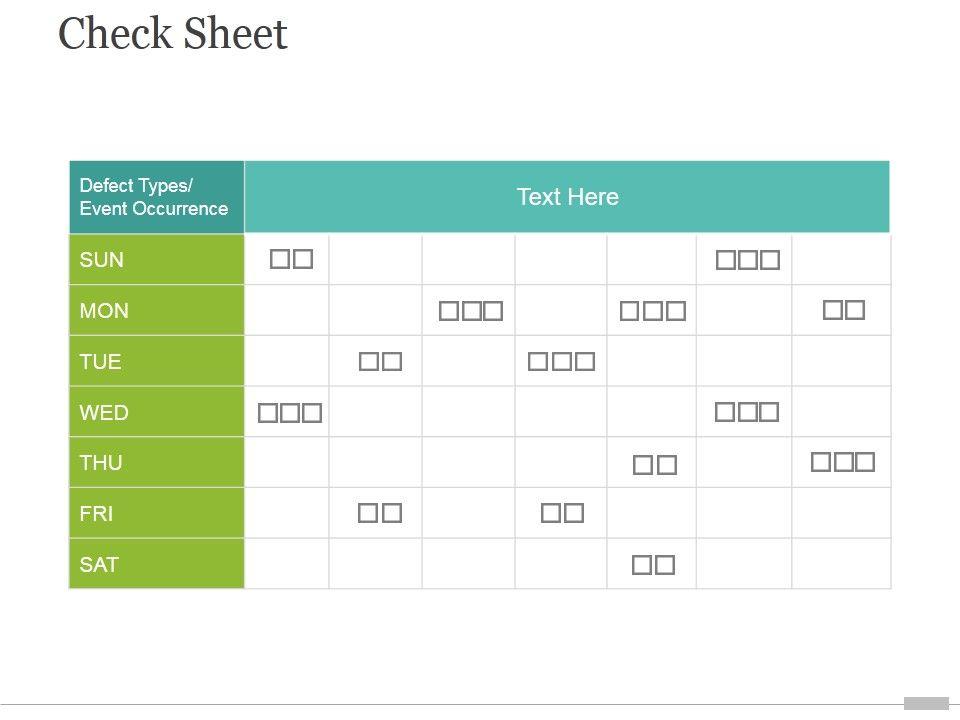
Task: Select the WED row label cell
Action: coord(156,412)
